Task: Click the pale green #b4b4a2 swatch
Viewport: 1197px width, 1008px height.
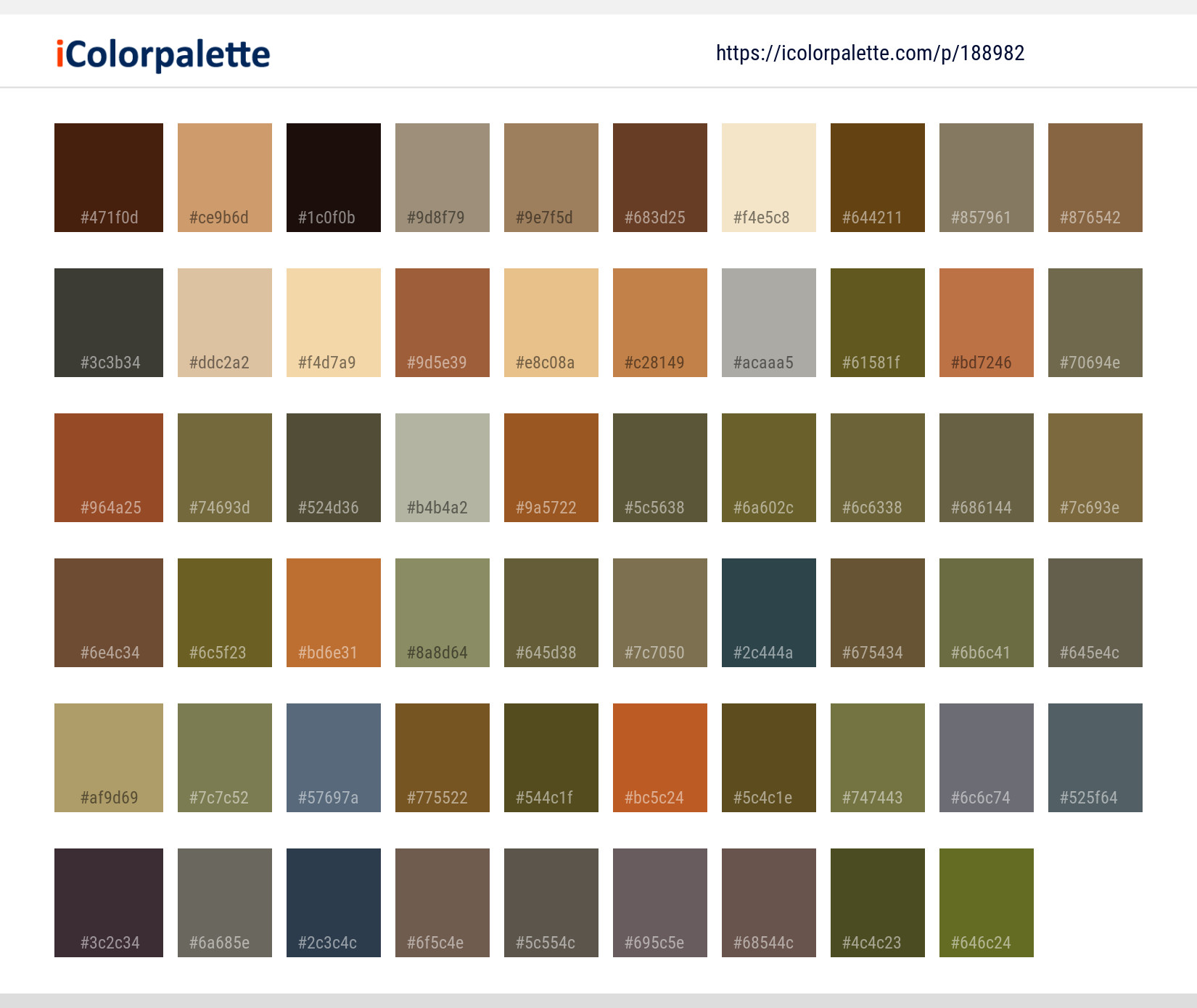Action: tap(442, 467)
